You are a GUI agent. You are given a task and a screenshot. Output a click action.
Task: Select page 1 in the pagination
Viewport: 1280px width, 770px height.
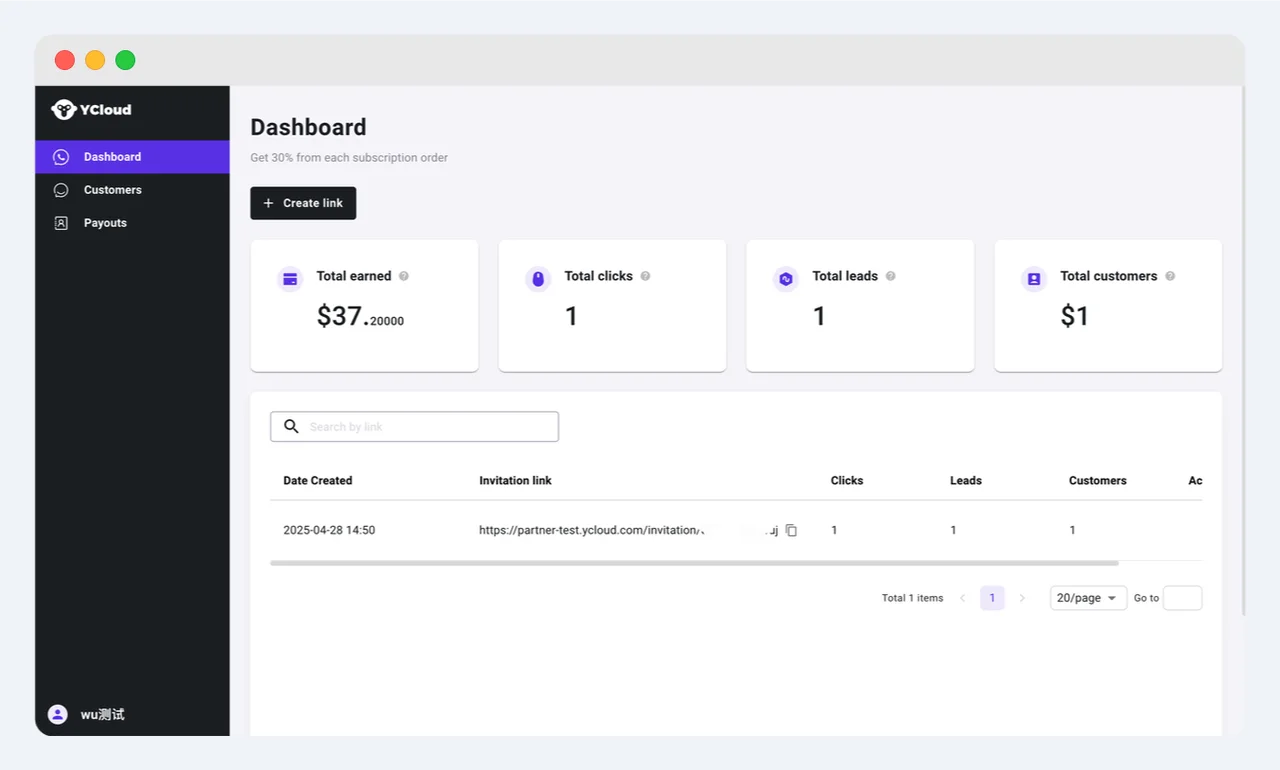pos(992,598)
